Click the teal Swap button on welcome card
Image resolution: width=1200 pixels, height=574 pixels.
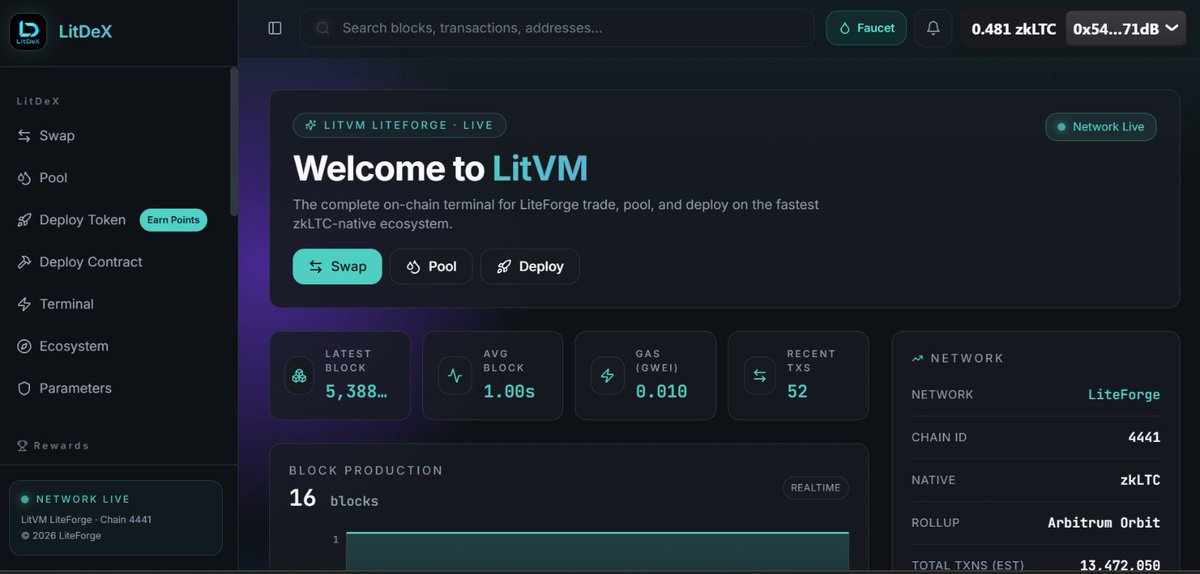(337, 266)
